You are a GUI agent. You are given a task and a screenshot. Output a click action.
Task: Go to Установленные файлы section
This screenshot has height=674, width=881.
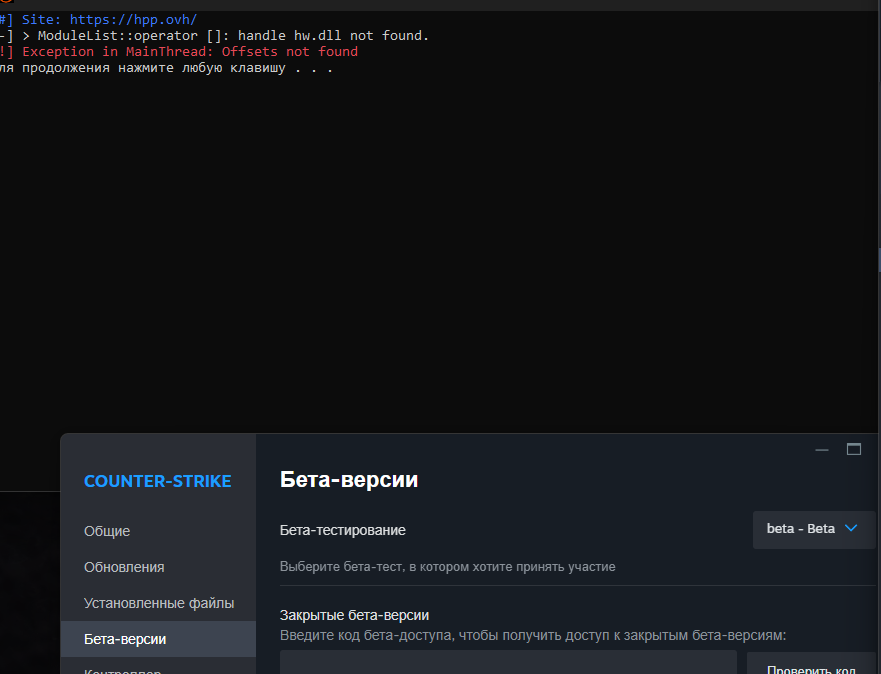(x=159, y=603)
